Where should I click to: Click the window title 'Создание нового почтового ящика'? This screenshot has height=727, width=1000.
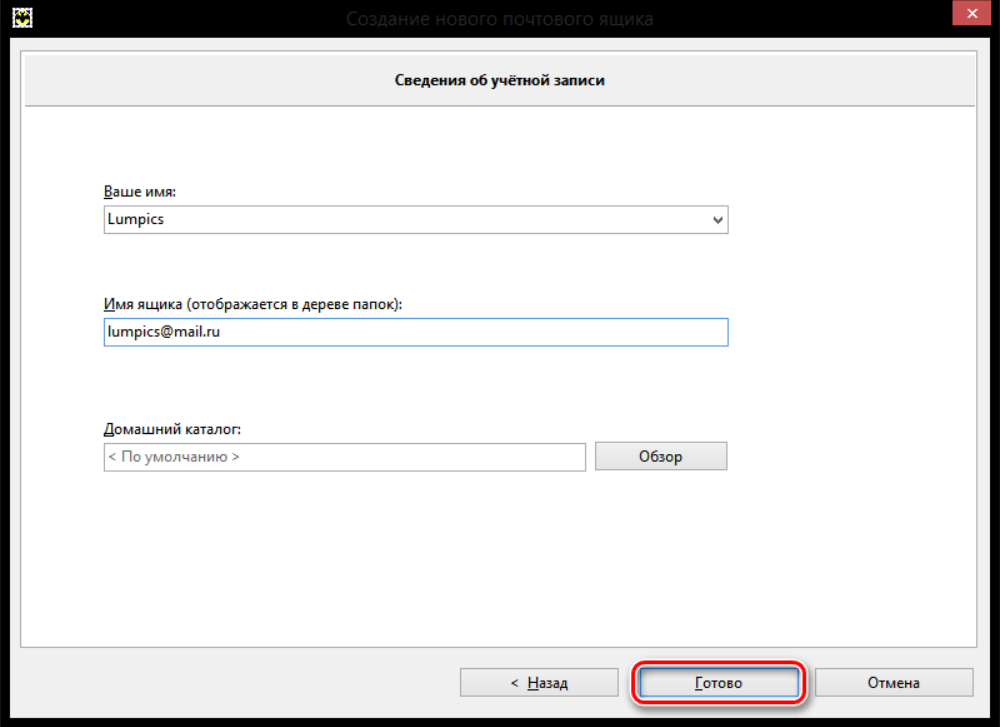[x=500, y=18]
